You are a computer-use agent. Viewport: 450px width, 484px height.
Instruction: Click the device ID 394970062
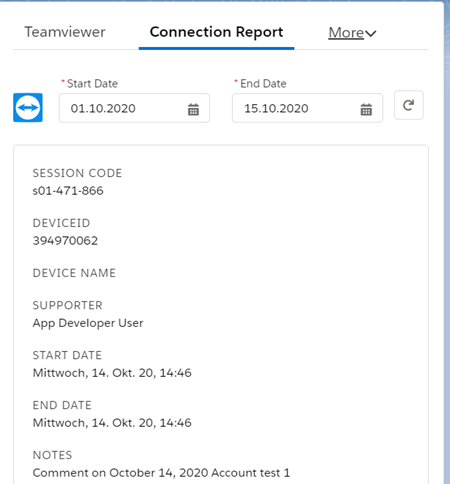coord(65,241)
